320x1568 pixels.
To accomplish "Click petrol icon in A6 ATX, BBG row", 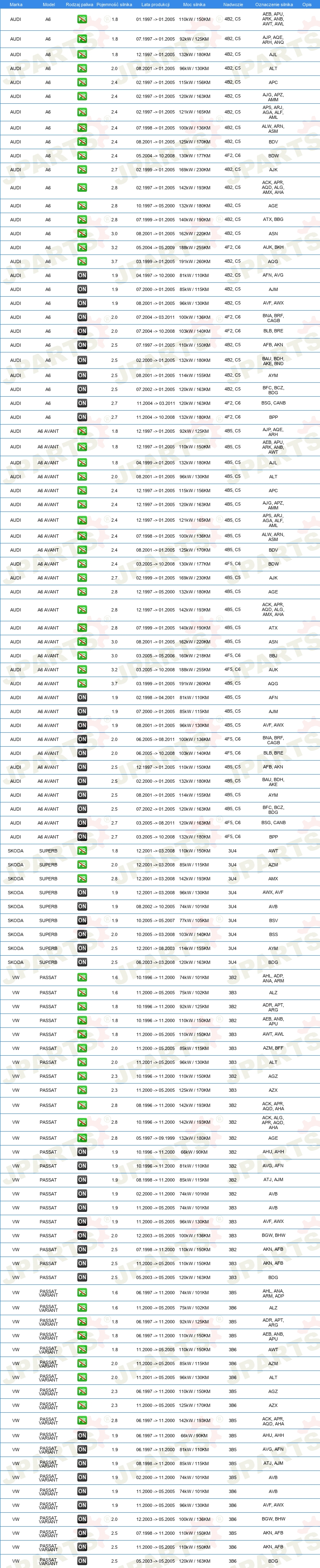I will point(82,220).
